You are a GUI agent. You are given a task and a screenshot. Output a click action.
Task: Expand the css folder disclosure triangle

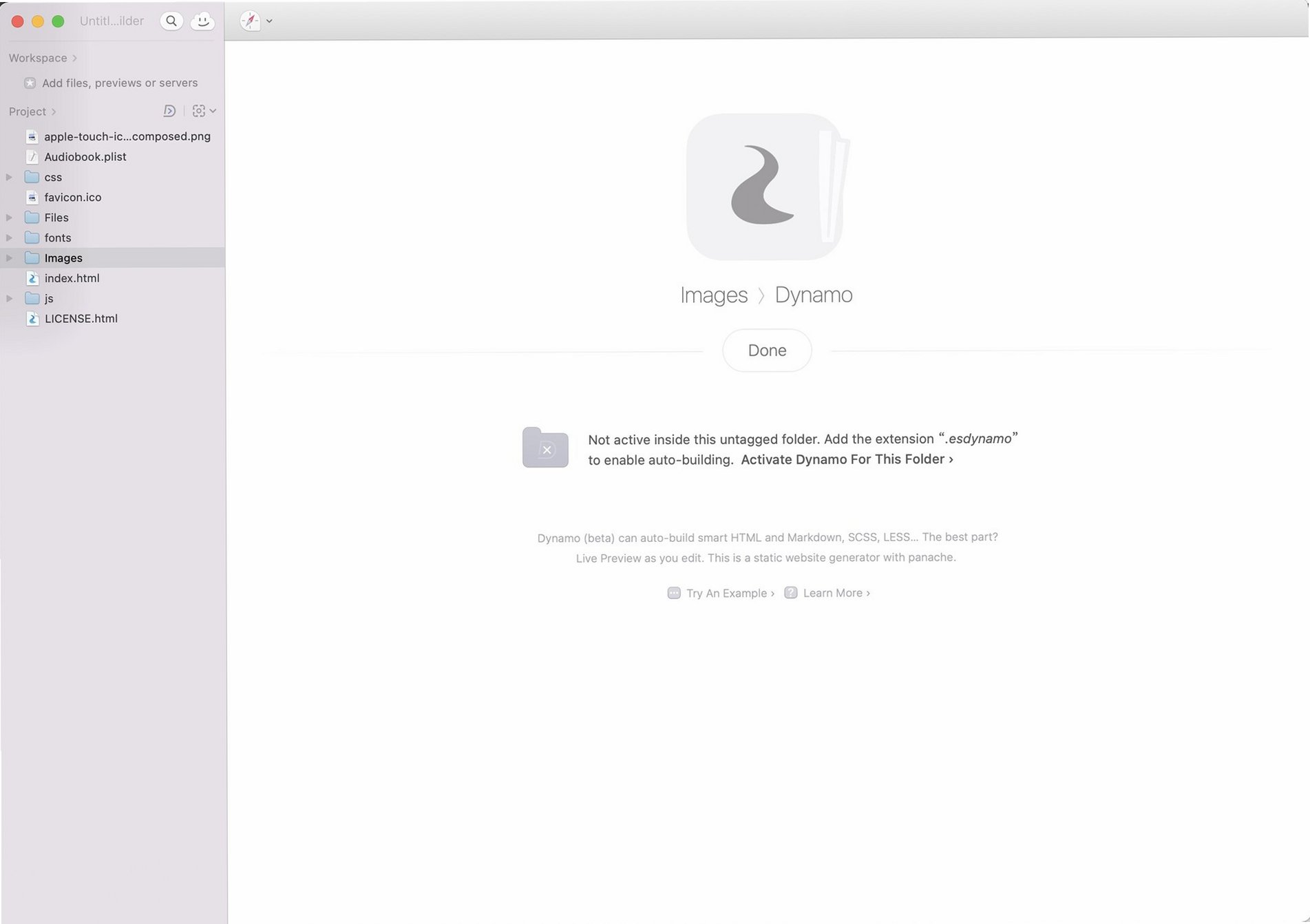[9, 177]
